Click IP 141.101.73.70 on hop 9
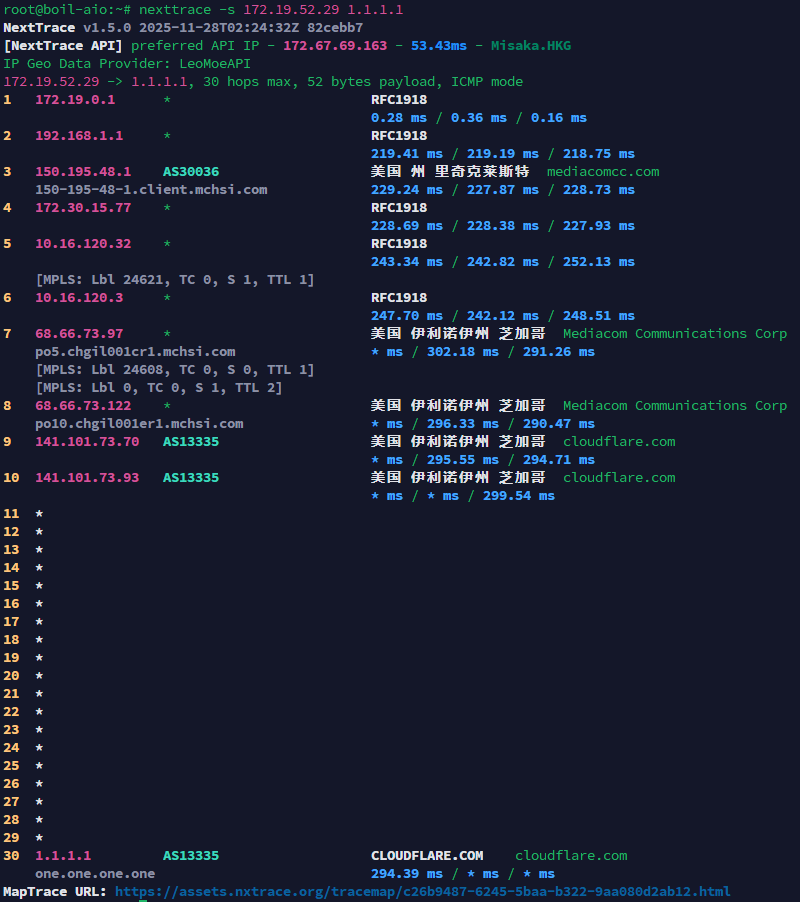Viewport: 800px width, 902px height. click(87, 442)
